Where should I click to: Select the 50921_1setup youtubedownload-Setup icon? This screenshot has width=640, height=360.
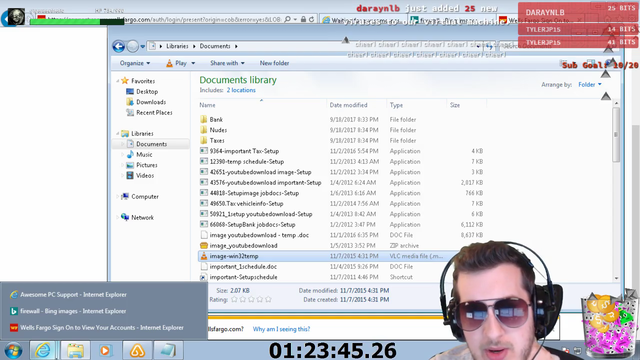point(204,214)
